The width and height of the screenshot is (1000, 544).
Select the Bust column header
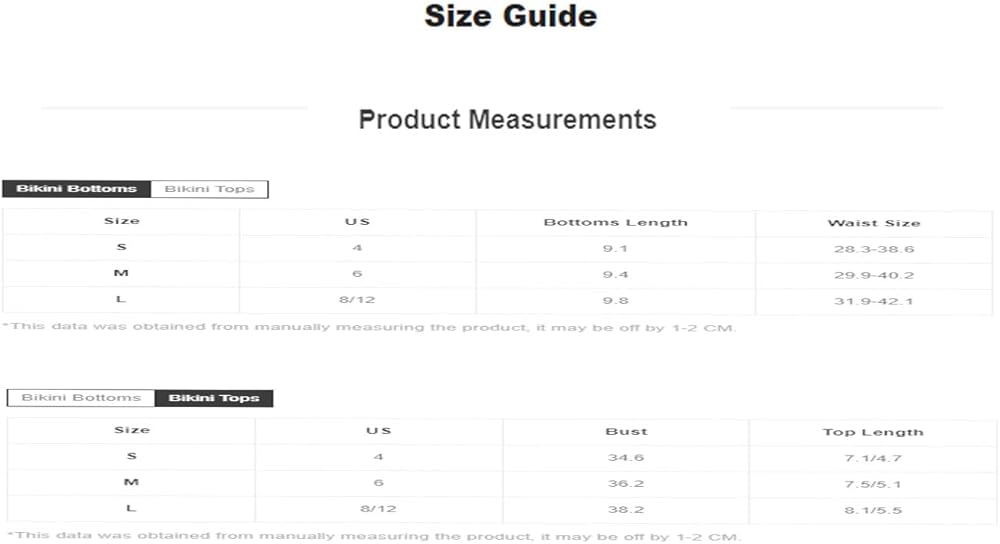[x=626, y=432]
